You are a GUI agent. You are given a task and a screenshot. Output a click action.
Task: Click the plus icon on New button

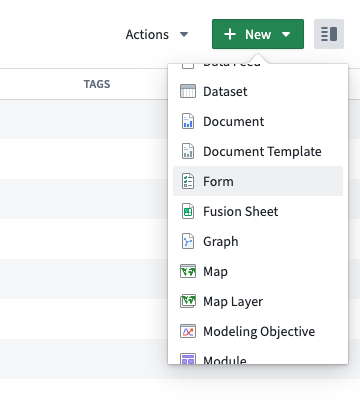click(x=230, y=34)
